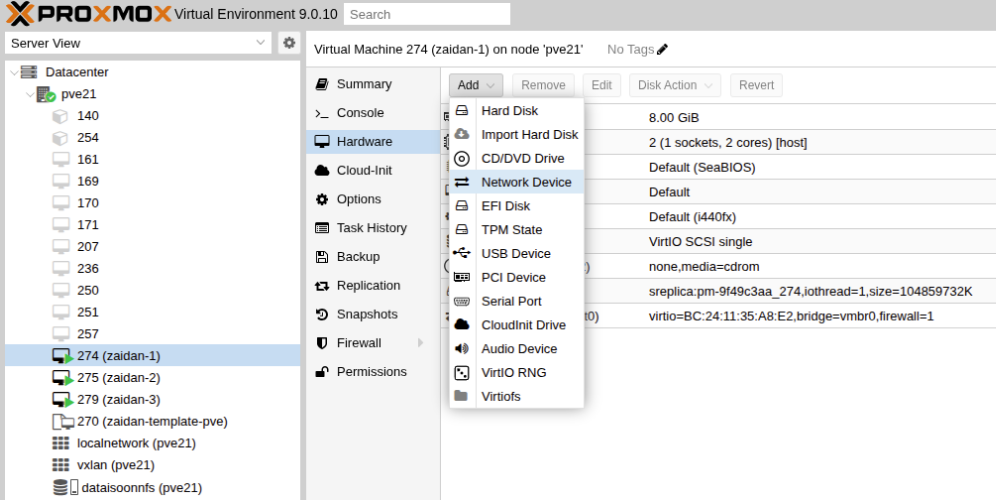Image resolution: width=996 pixels, height=500 pixels.
Task: Click the Hard Disk icon in Add menu
Action: 461,111
